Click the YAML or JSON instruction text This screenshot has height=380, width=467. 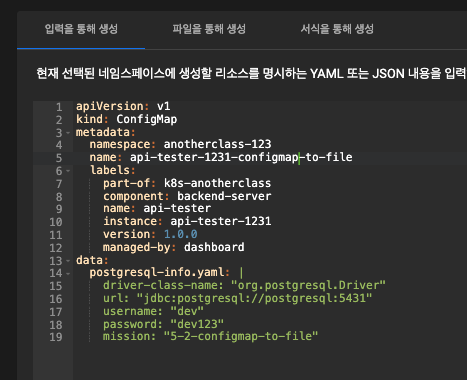251,73
